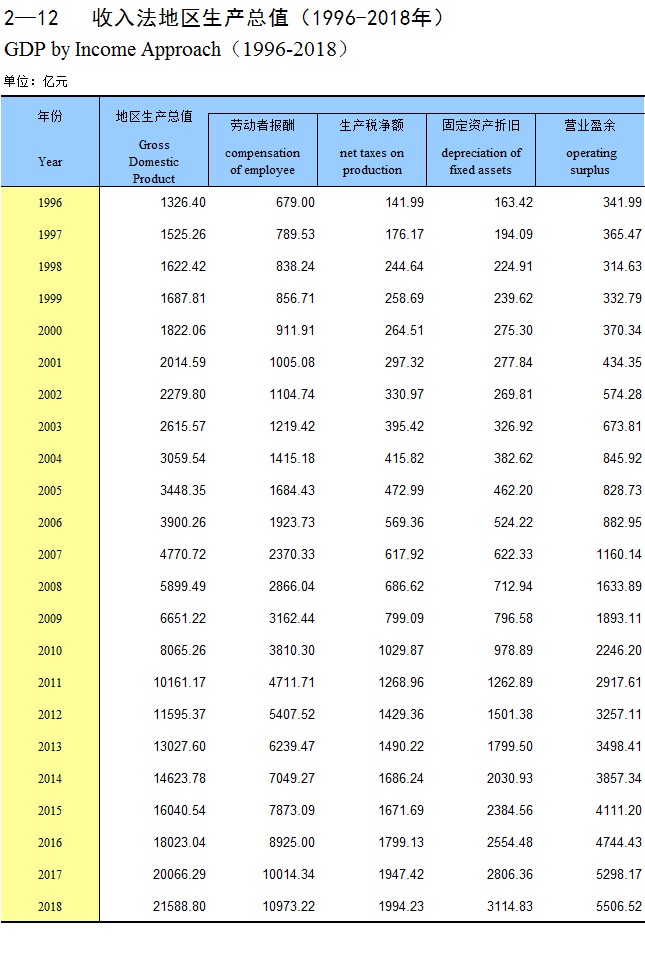
Task: Click GDP value 1326.40
Action: click(183, 202)
